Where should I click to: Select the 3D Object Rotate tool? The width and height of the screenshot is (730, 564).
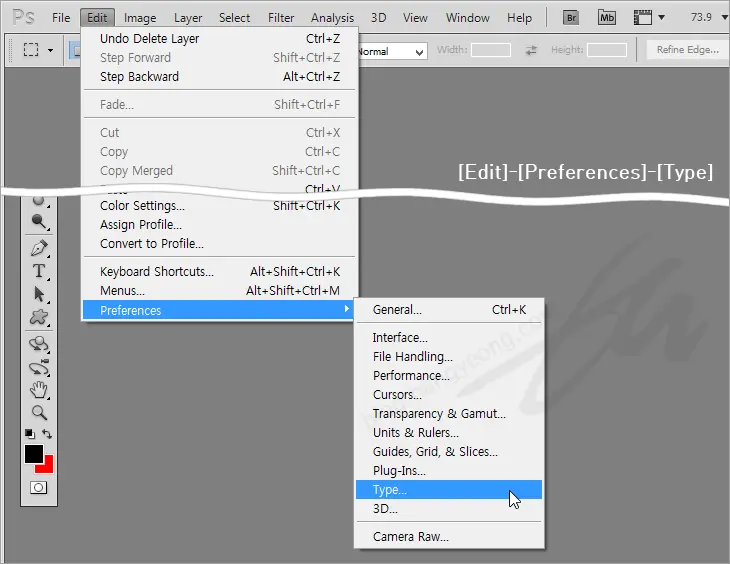[x=39, y=343]
